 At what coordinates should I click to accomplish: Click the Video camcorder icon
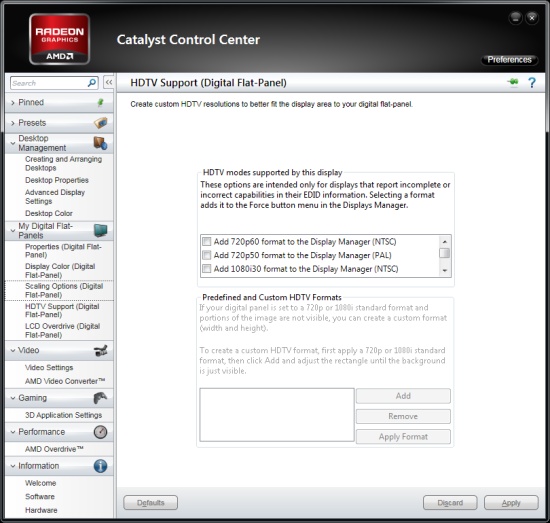coord(101,350)
